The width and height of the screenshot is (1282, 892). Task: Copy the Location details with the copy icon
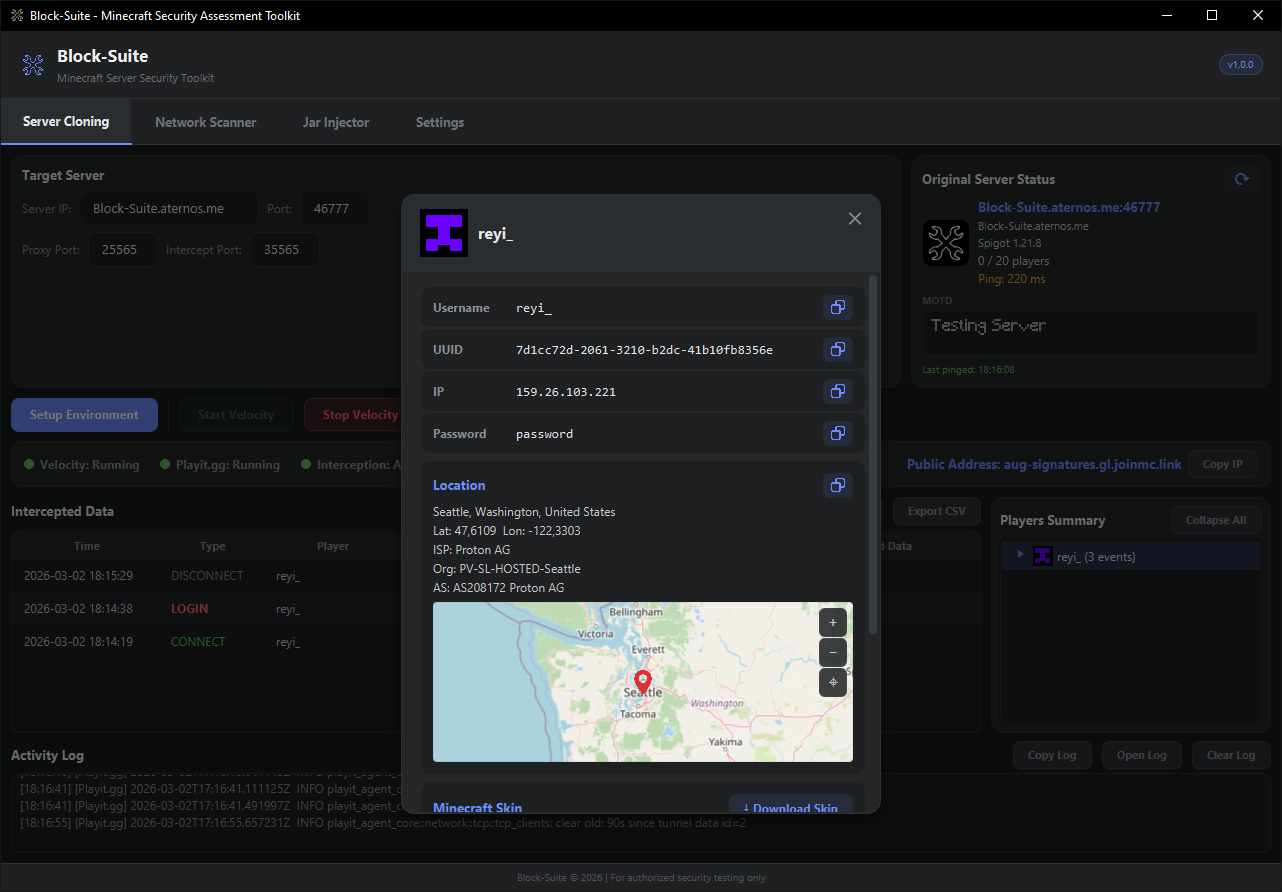pos(837,485)
